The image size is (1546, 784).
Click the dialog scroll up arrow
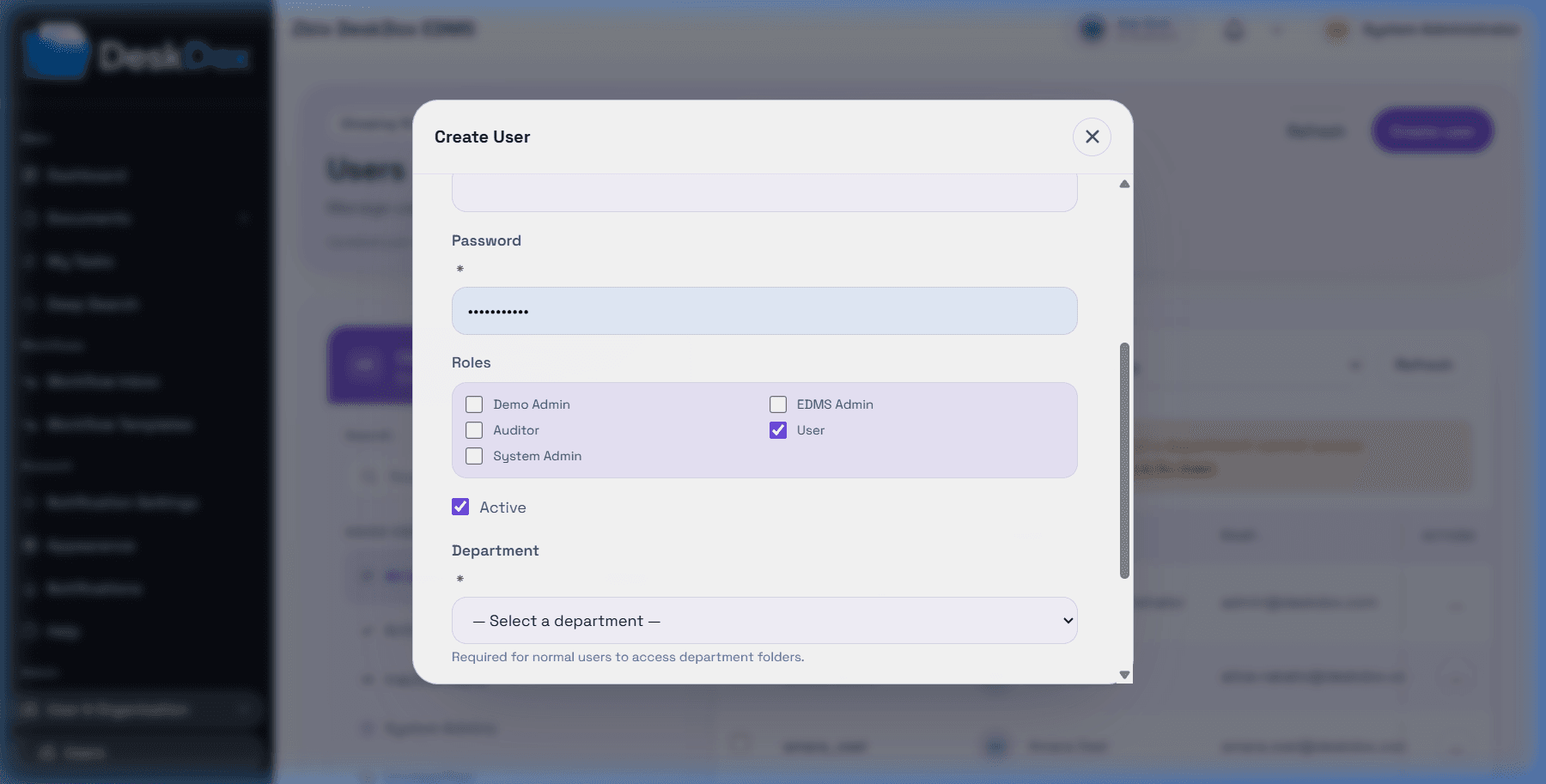tap(1124, 184)
